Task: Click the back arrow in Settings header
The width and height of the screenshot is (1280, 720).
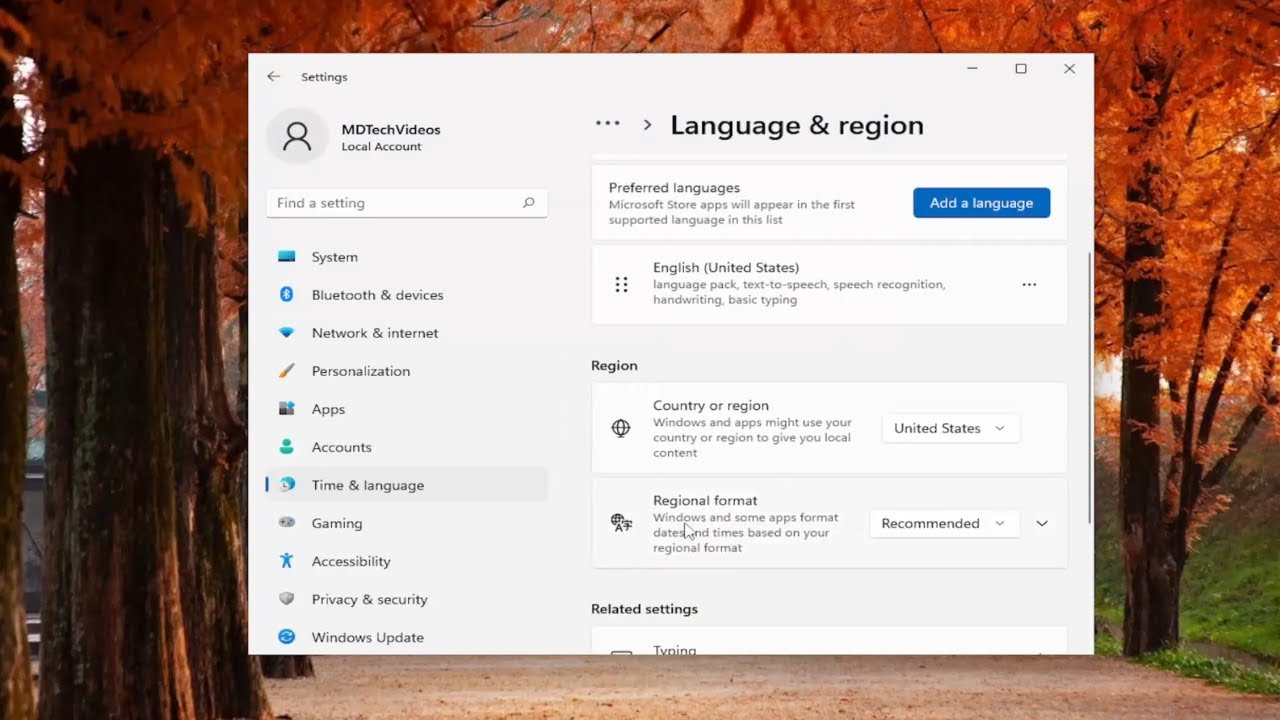Action: coord(273,77)
